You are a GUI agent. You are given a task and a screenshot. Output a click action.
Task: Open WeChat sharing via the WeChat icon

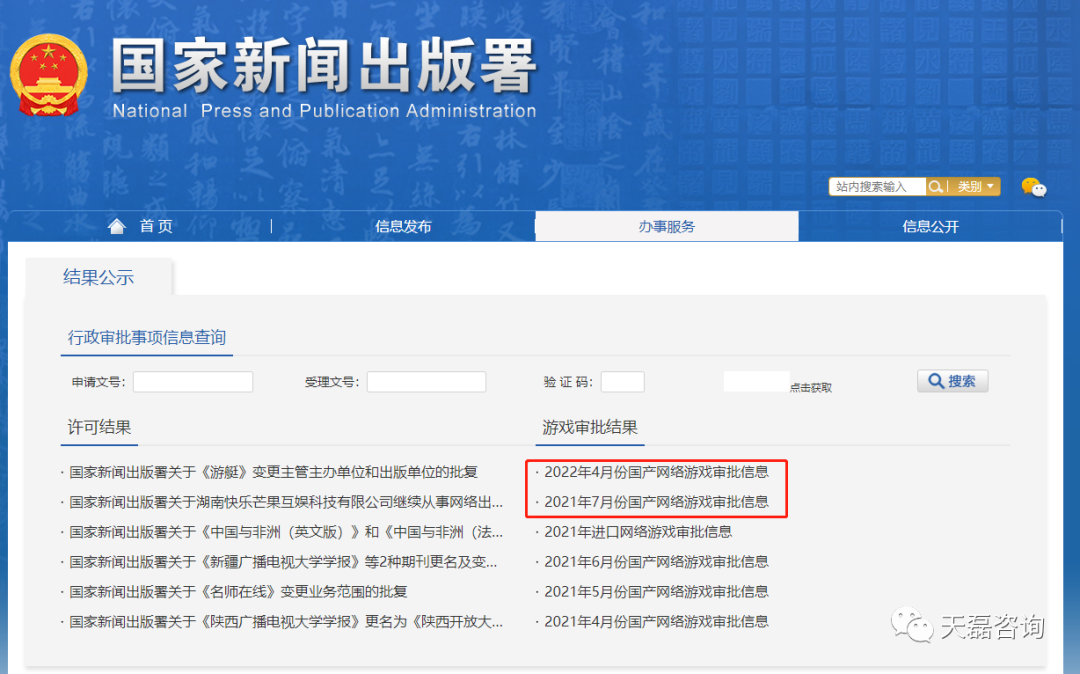[1032, 187]
